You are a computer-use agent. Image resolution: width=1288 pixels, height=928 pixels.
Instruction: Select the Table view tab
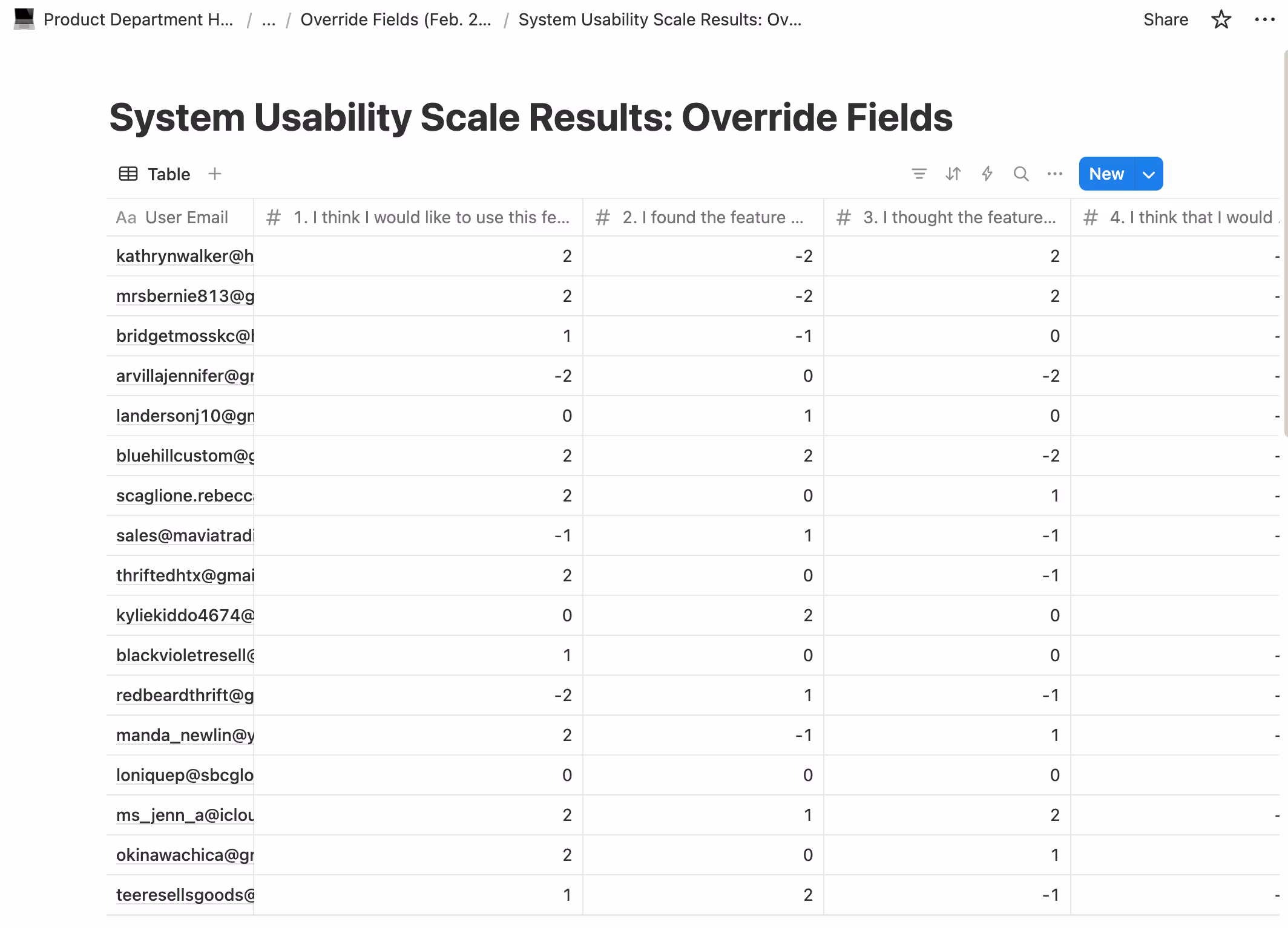click(155, 174)
